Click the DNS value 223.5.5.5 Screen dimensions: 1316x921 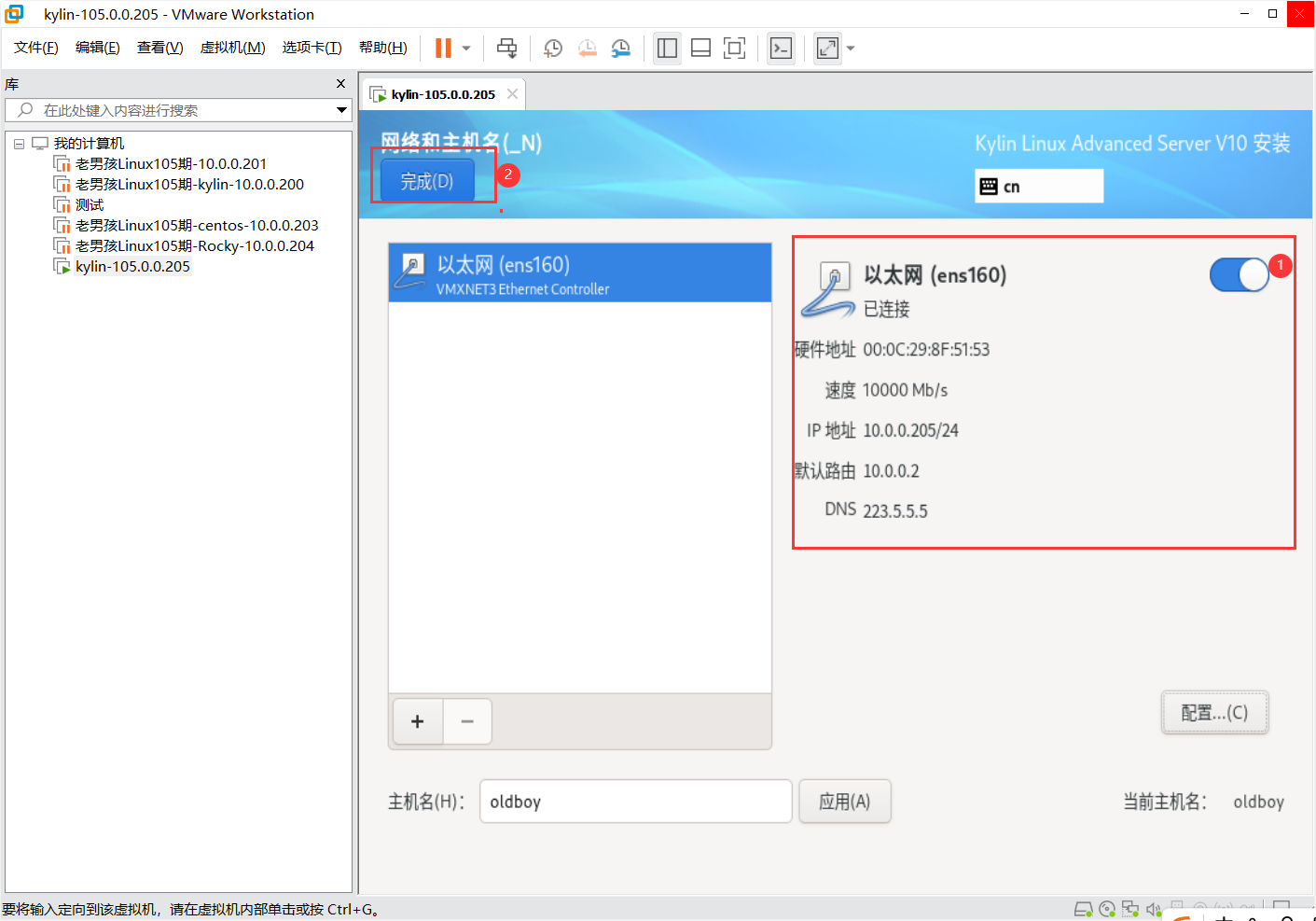[x=895, y=511]
